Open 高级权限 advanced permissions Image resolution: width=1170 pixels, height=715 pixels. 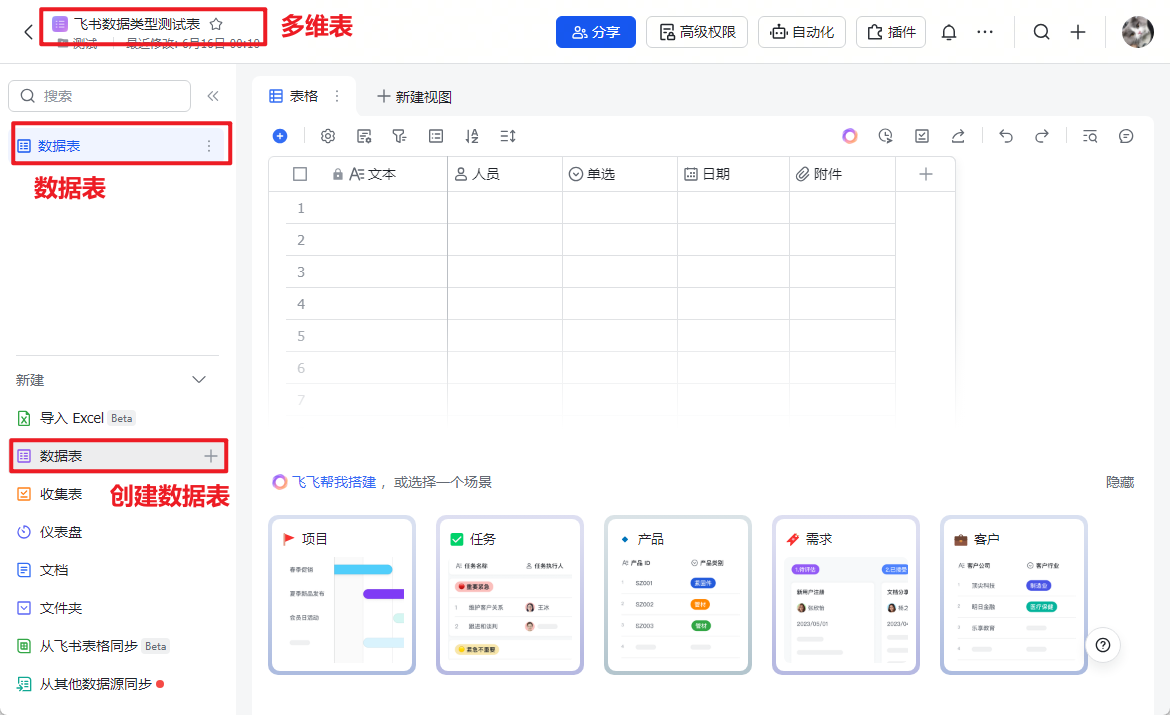[697, 32]
